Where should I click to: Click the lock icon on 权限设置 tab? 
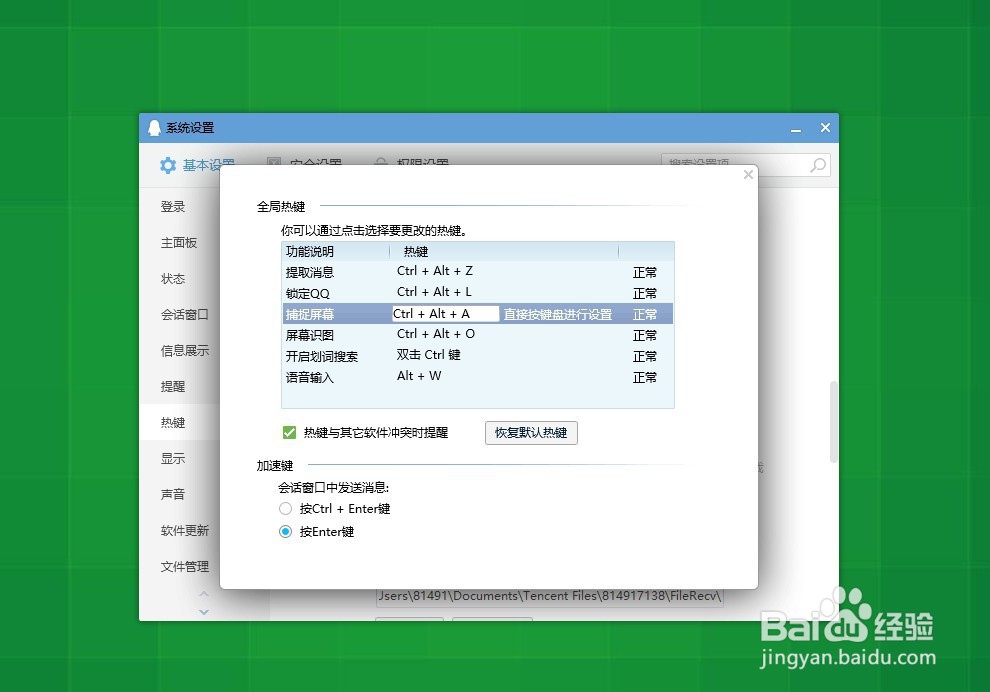click(x=382, y=163)
